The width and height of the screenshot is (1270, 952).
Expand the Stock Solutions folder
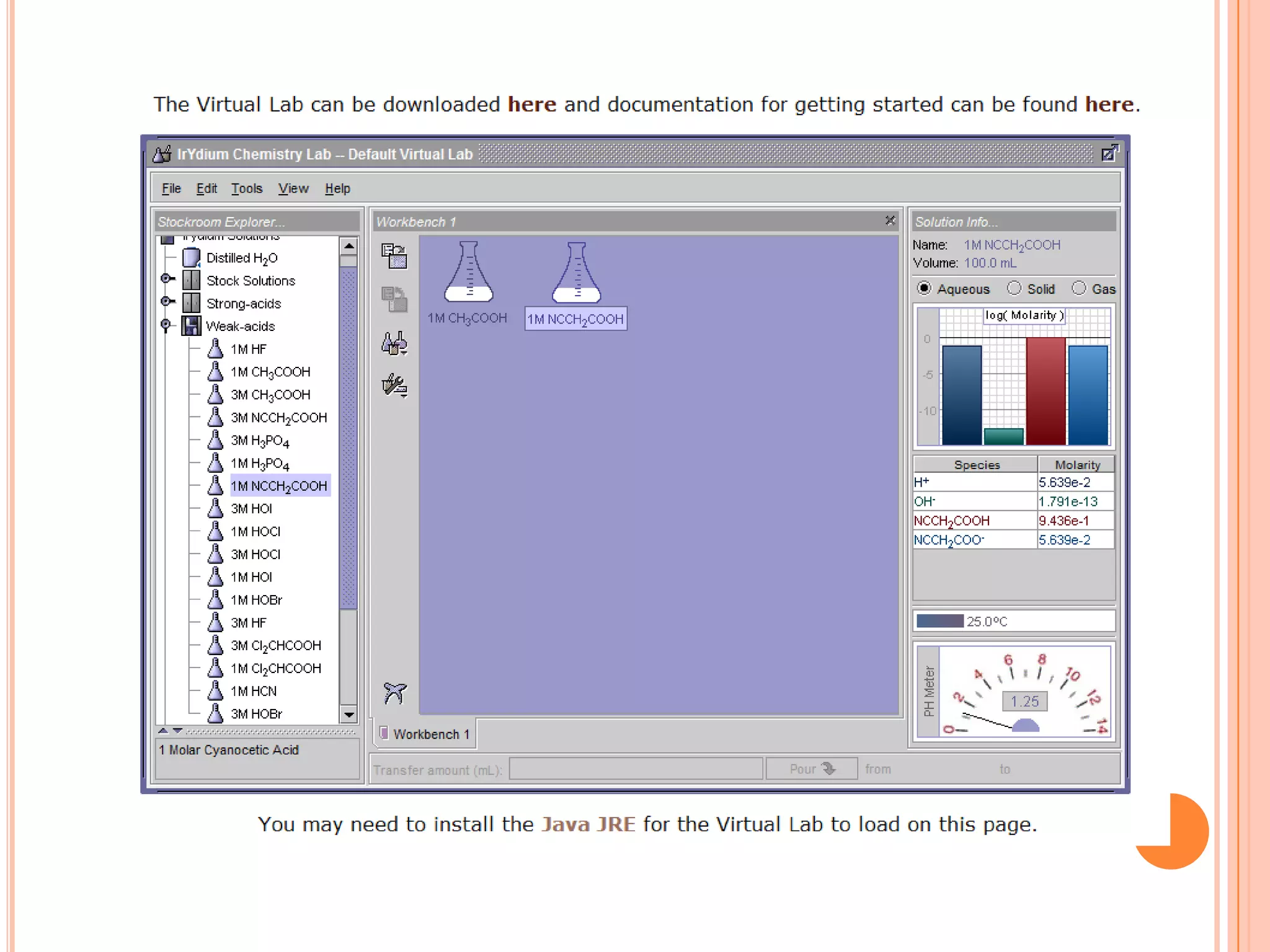(166, 279)
